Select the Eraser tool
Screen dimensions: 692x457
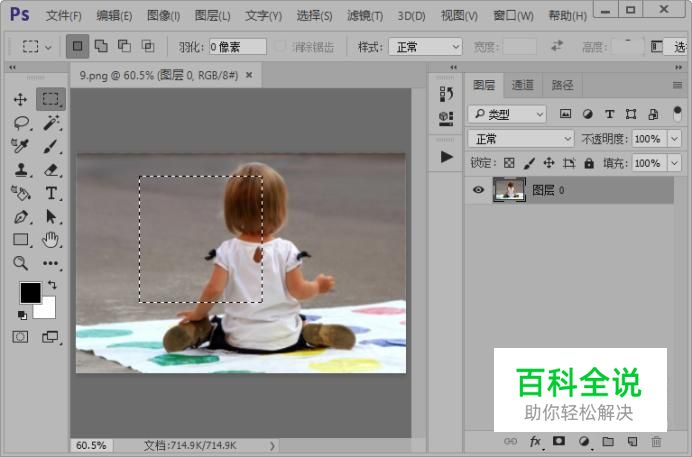pos(51,170)
